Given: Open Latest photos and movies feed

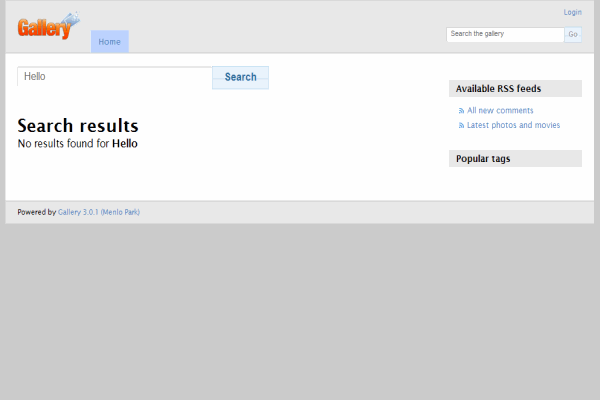Looking at the screenshot, I should click(513, 125).
